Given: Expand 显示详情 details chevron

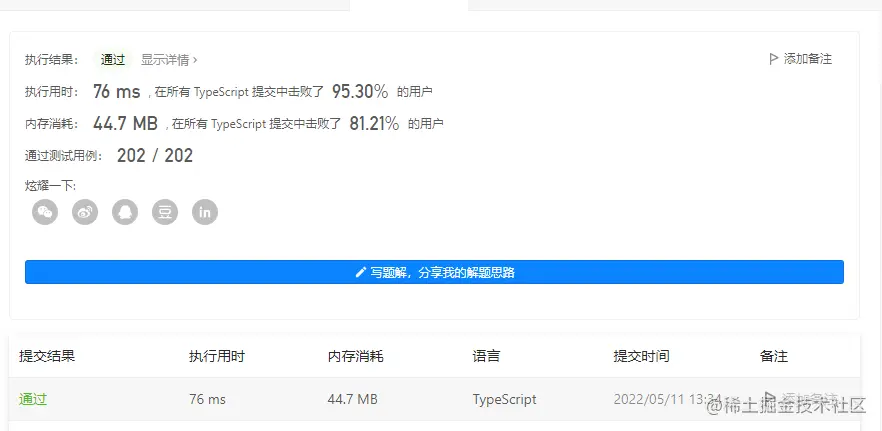Looking at the screenshot, I should pos(195,60).
